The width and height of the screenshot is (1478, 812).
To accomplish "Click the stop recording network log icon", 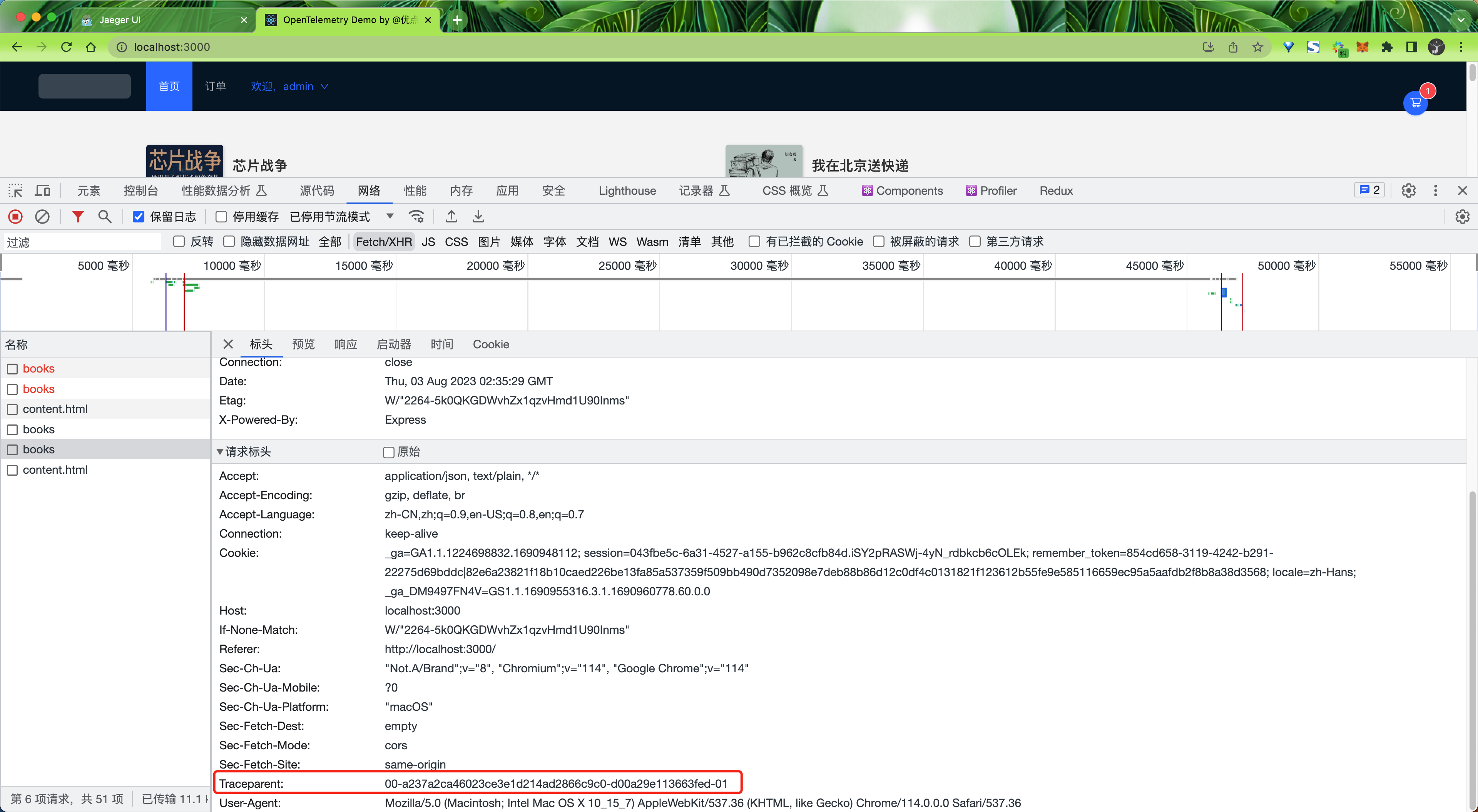I will (15, 216).
